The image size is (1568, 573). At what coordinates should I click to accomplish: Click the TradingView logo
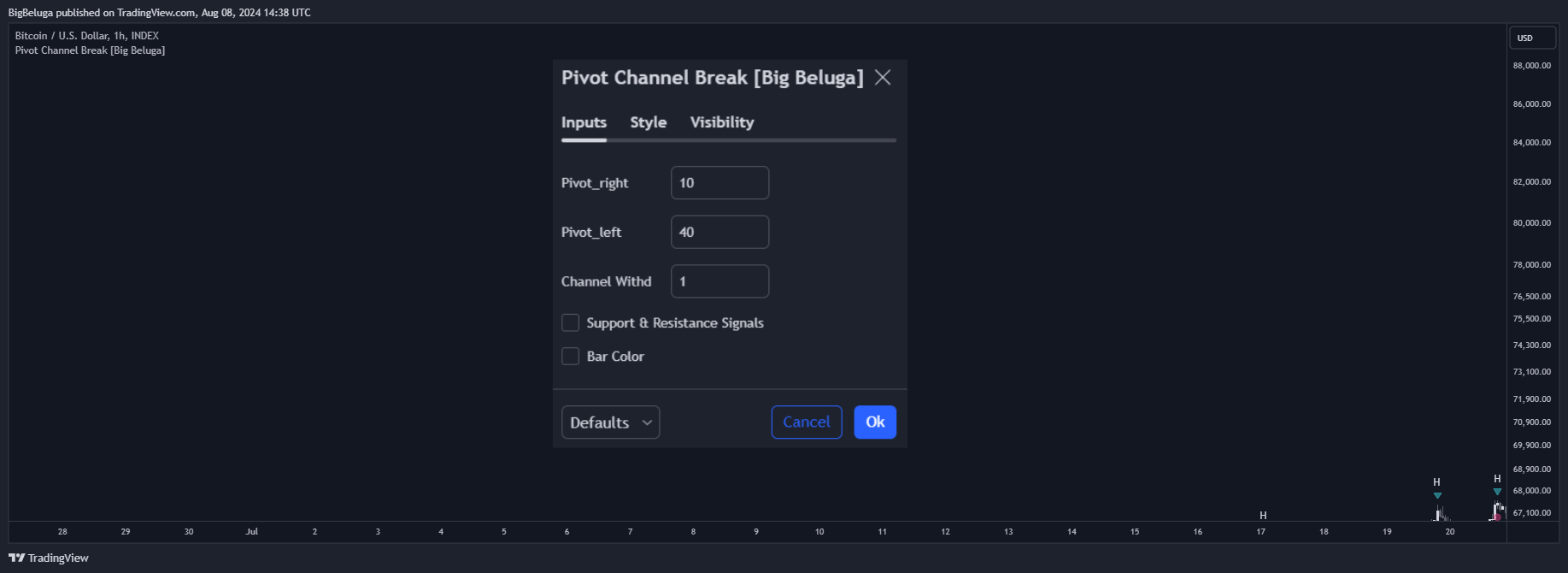click(x=49, y=558)
